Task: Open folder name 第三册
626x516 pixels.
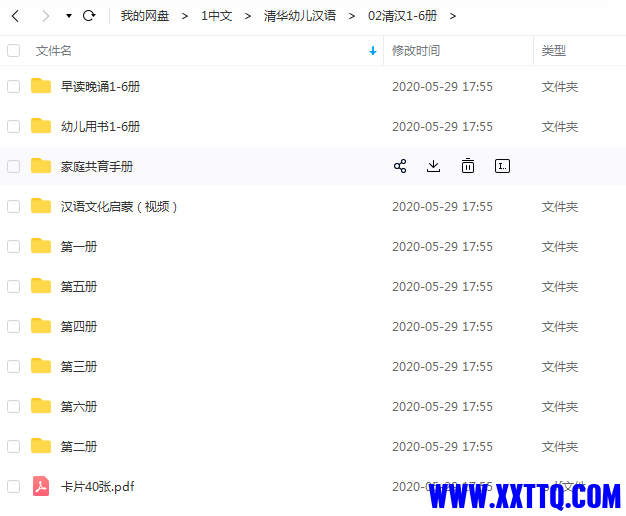Action: pos(79,366)
